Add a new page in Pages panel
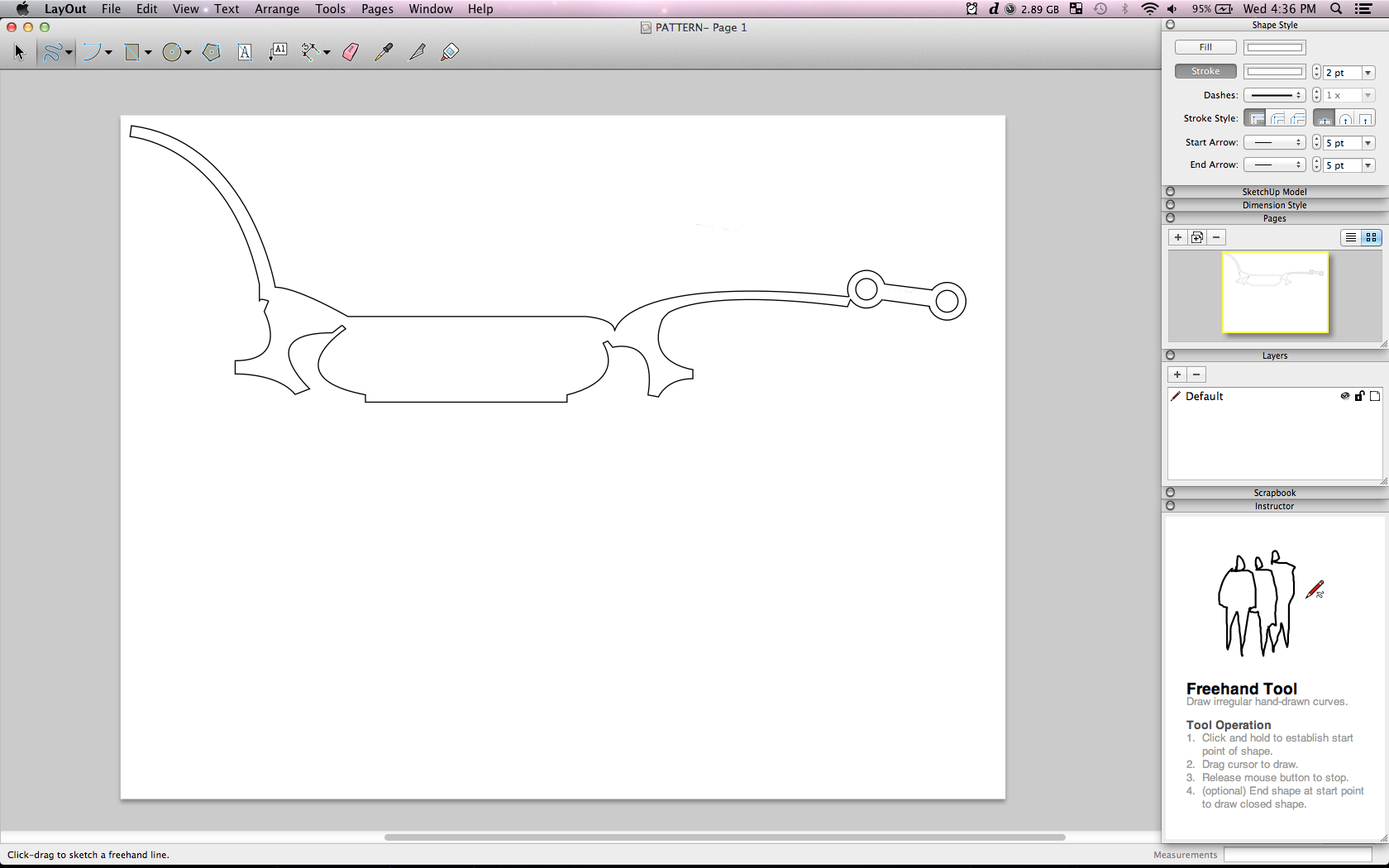This screenshot has width=1389, height=868. pyautogui.click(x=1177, y=237)
